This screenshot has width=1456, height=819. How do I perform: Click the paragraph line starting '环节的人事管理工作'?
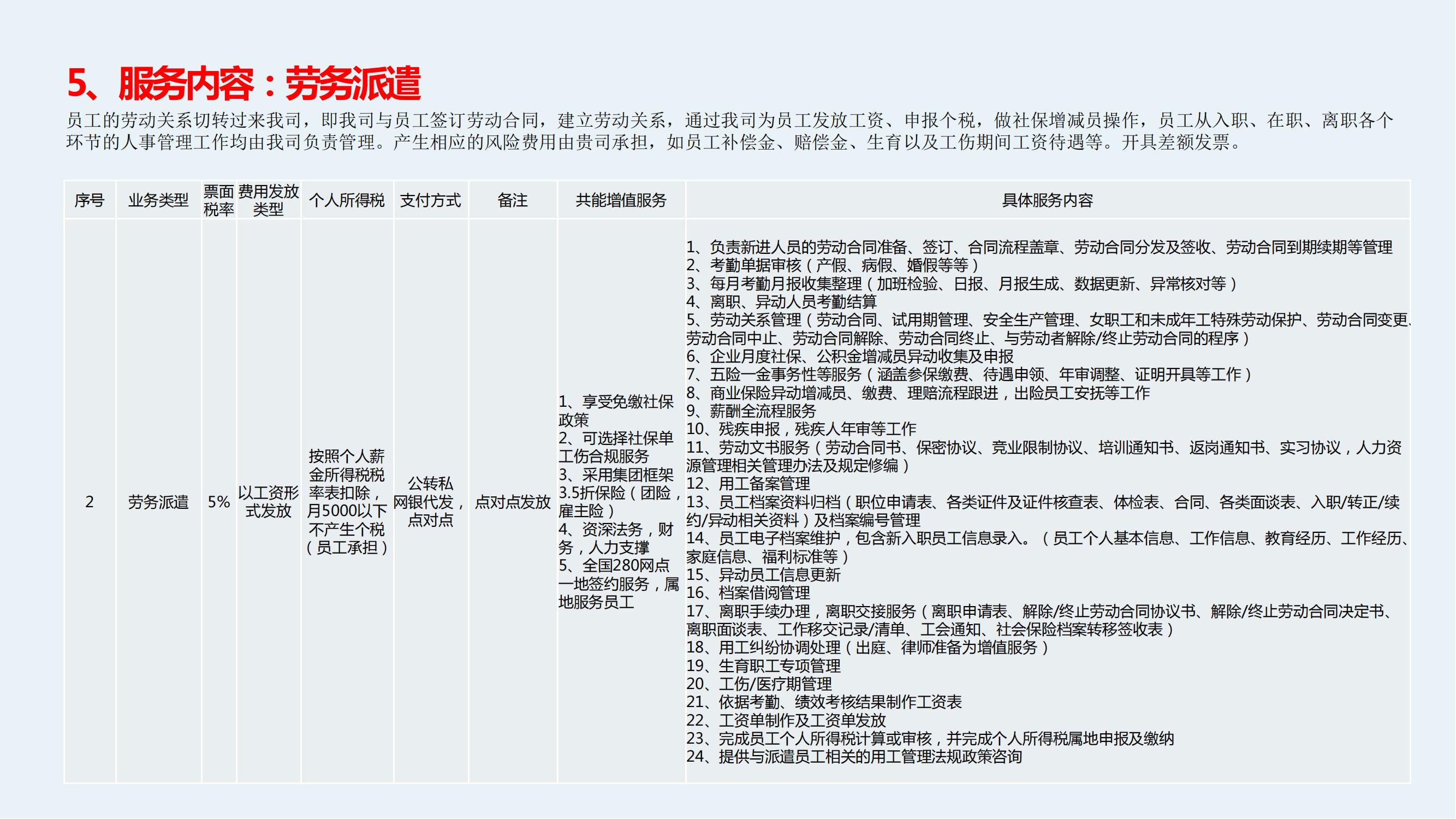click(655, 143)
